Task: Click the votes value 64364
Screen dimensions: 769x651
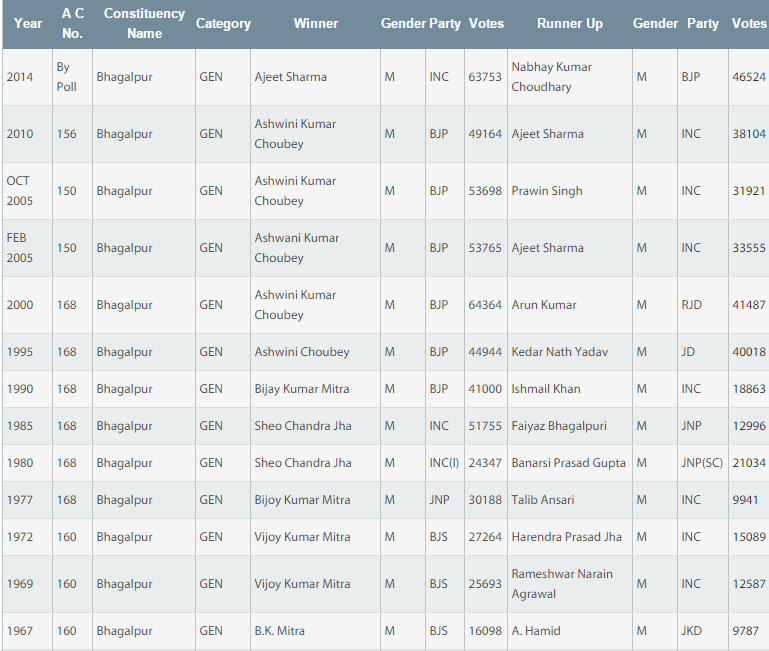Action: (x=485, y=305)
